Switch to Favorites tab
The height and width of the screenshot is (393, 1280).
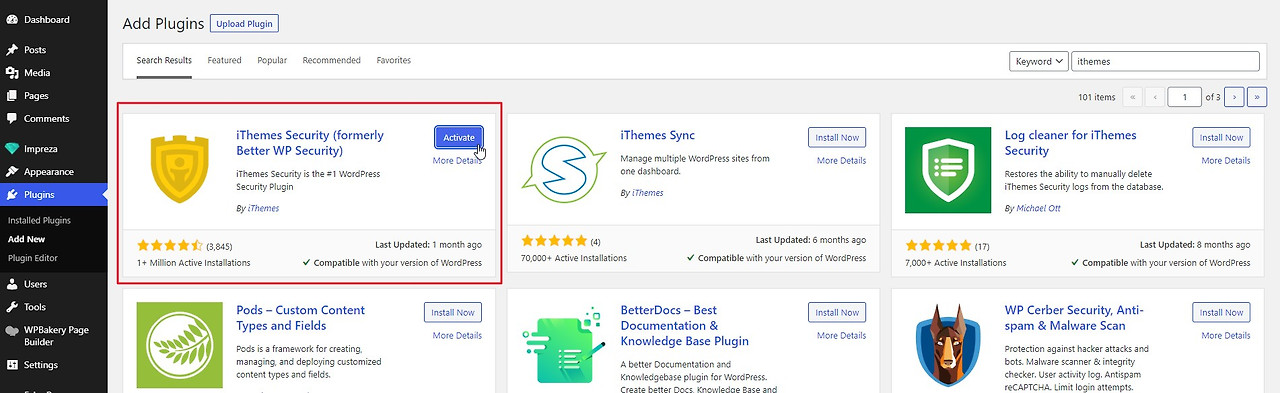tap(394, 60)
